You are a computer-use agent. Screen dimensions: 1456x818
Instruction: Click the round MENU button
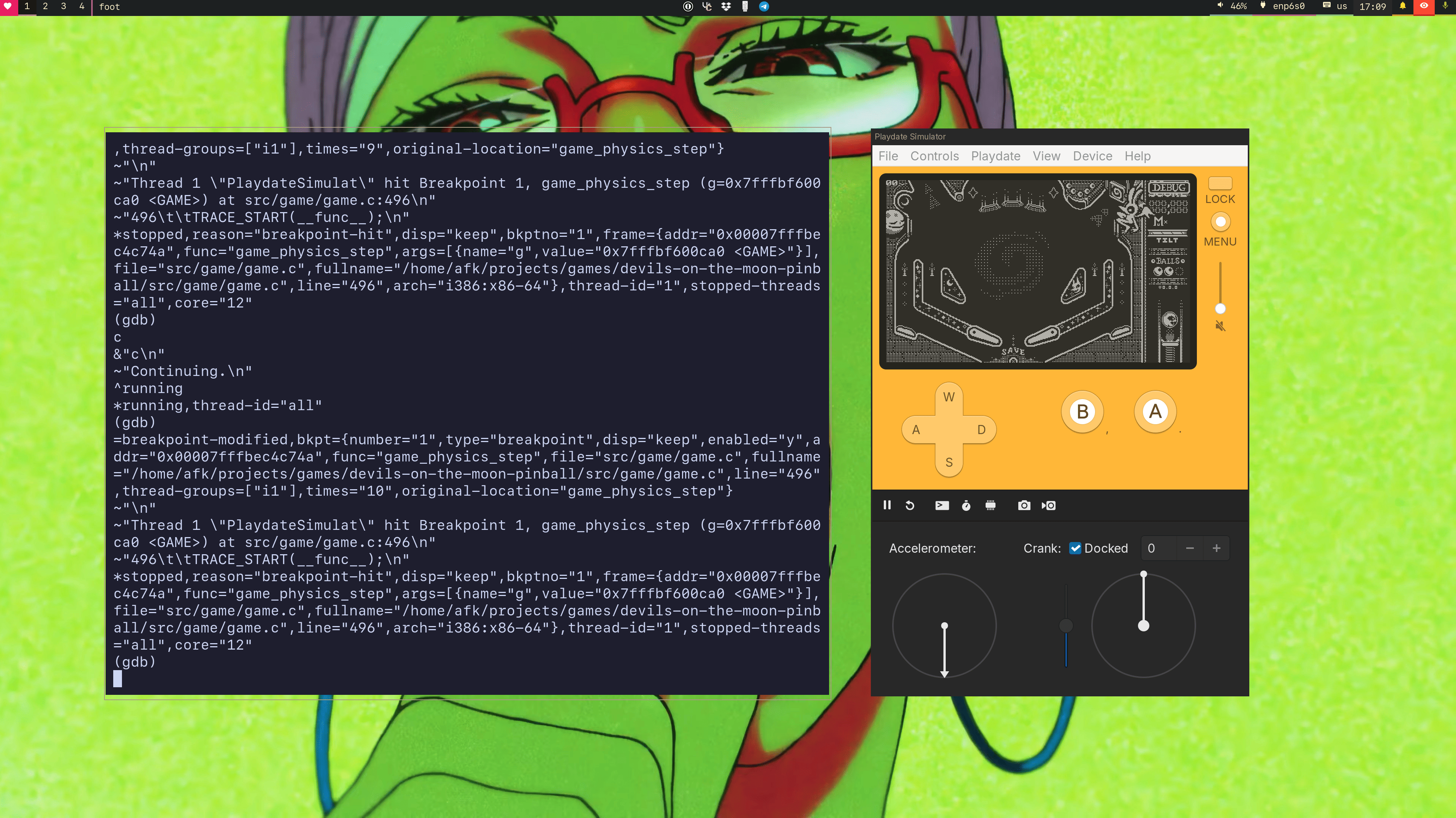click(x=1220, y=222)
